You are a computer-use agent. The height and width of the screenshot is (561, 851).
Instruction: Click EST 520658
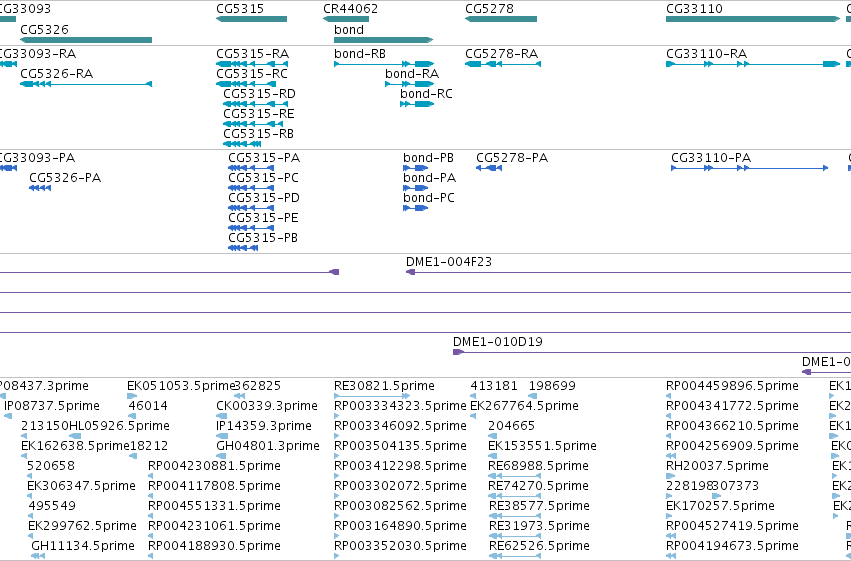coord(51,466)
